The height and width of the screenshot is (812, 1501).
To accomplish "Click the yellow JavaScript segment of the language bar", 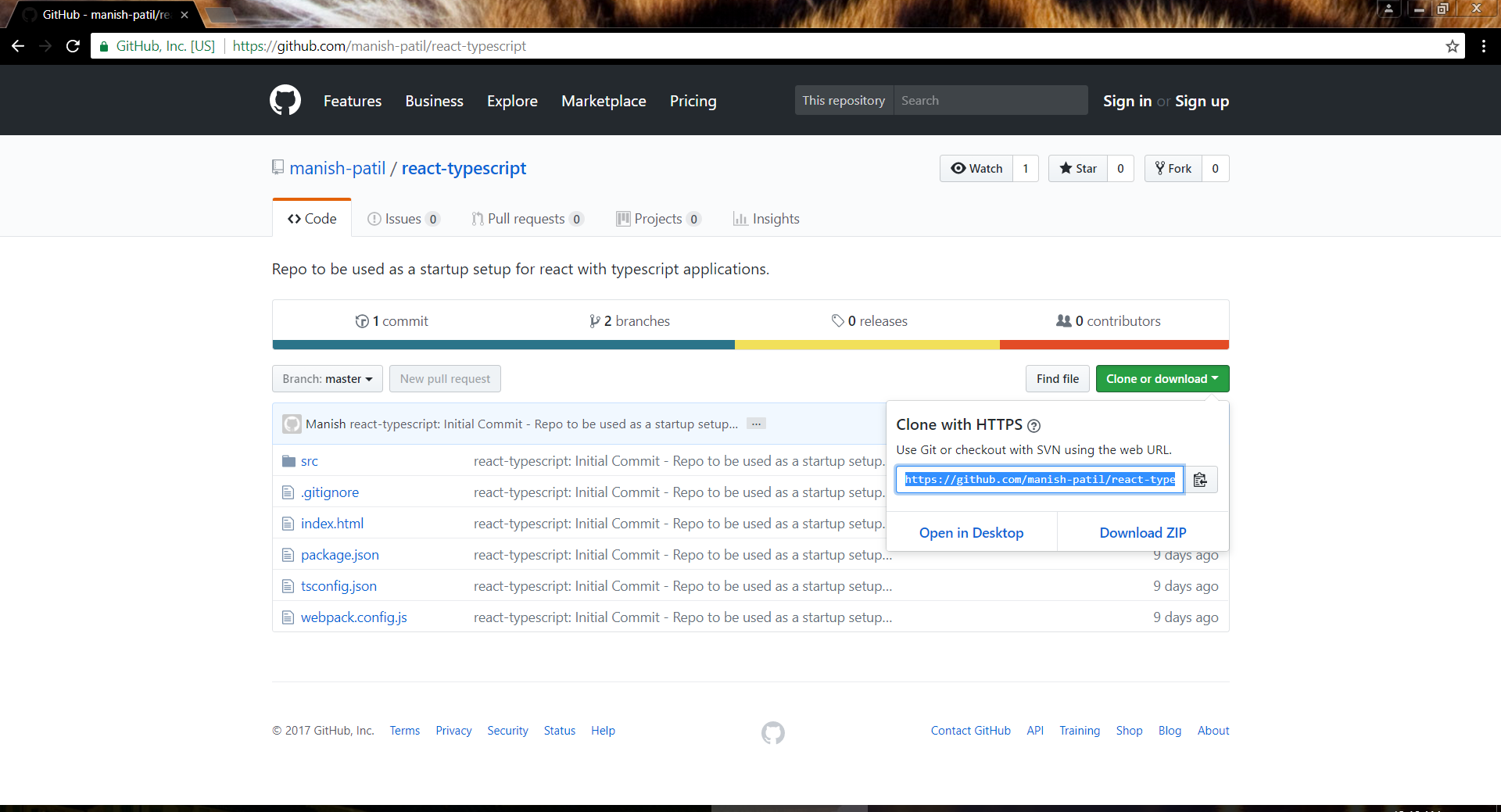I will coord(867,345).
